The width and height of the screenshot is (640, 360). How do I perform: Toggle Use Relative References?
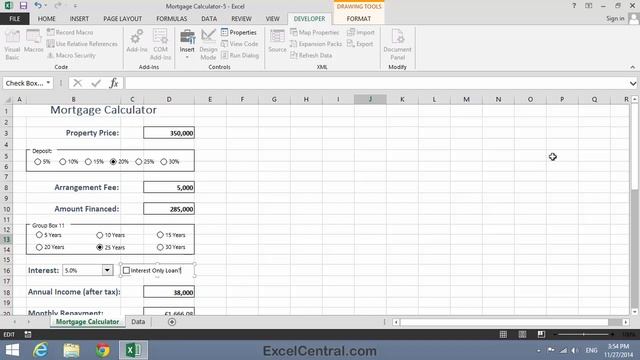[x=82, y=44]
